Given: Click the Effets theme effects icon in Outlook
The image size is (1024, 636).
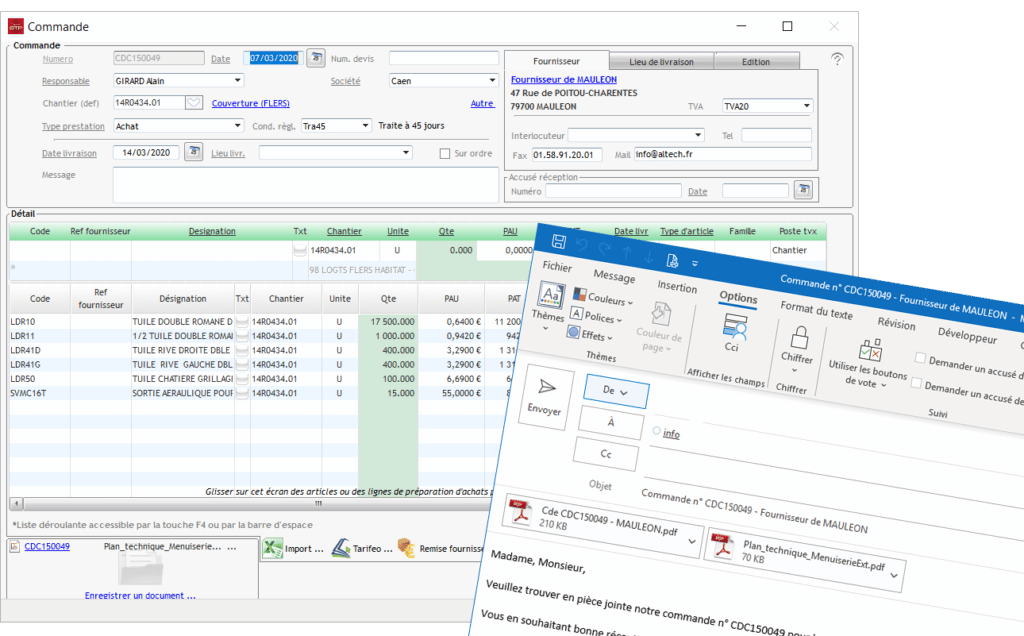Looking at the screenshot, I should (573, 332).
